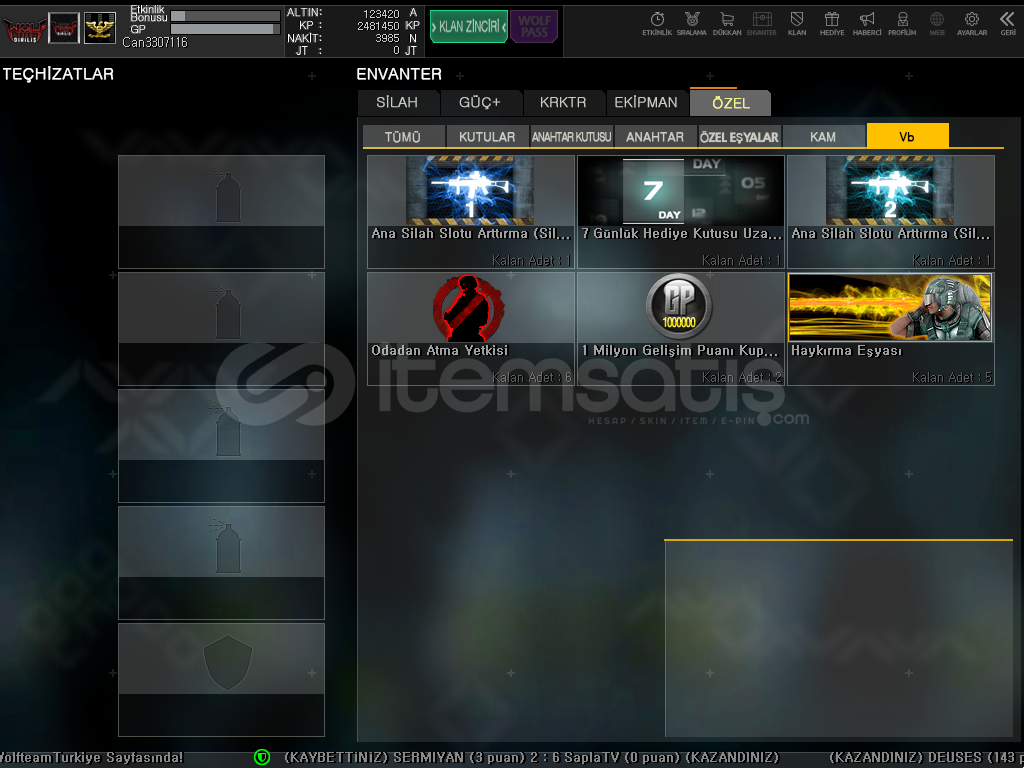The image size is (1024, 768).
Task: Select the Haykırma Eşyası item
Action: [891, 328]
